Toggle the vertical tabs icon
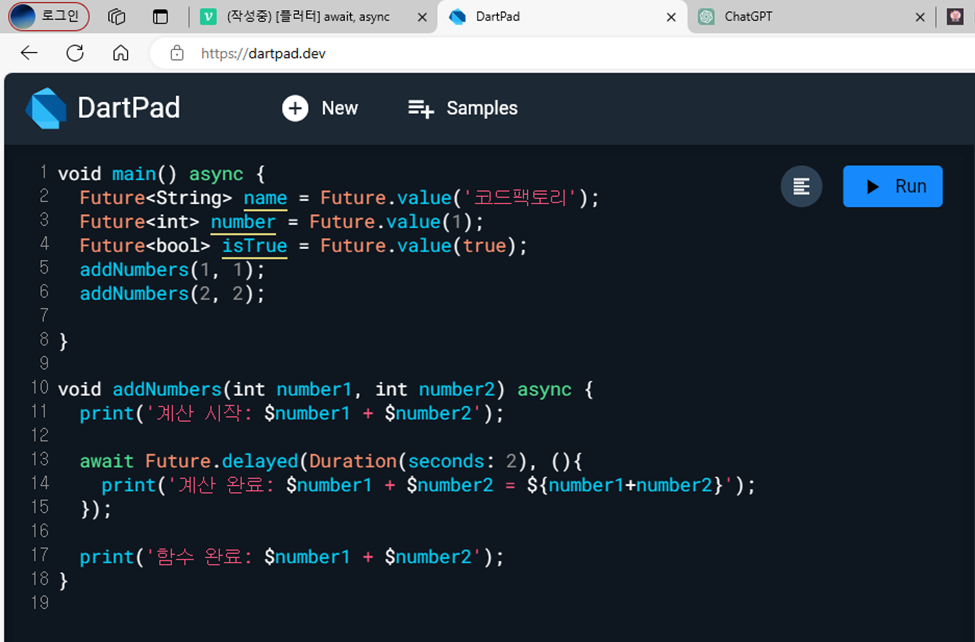This screenshot has width=975, height=642. tap(160, 17)
